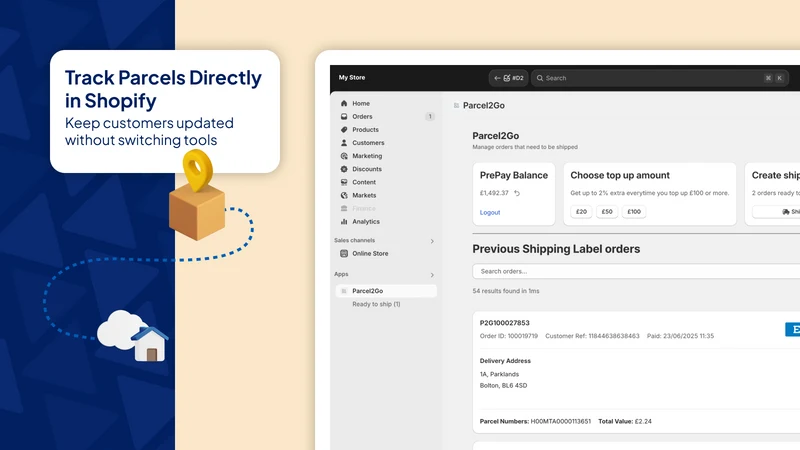800x450 pixels.
Task: Click the Marketing target icon
Action: pos(344,156)
